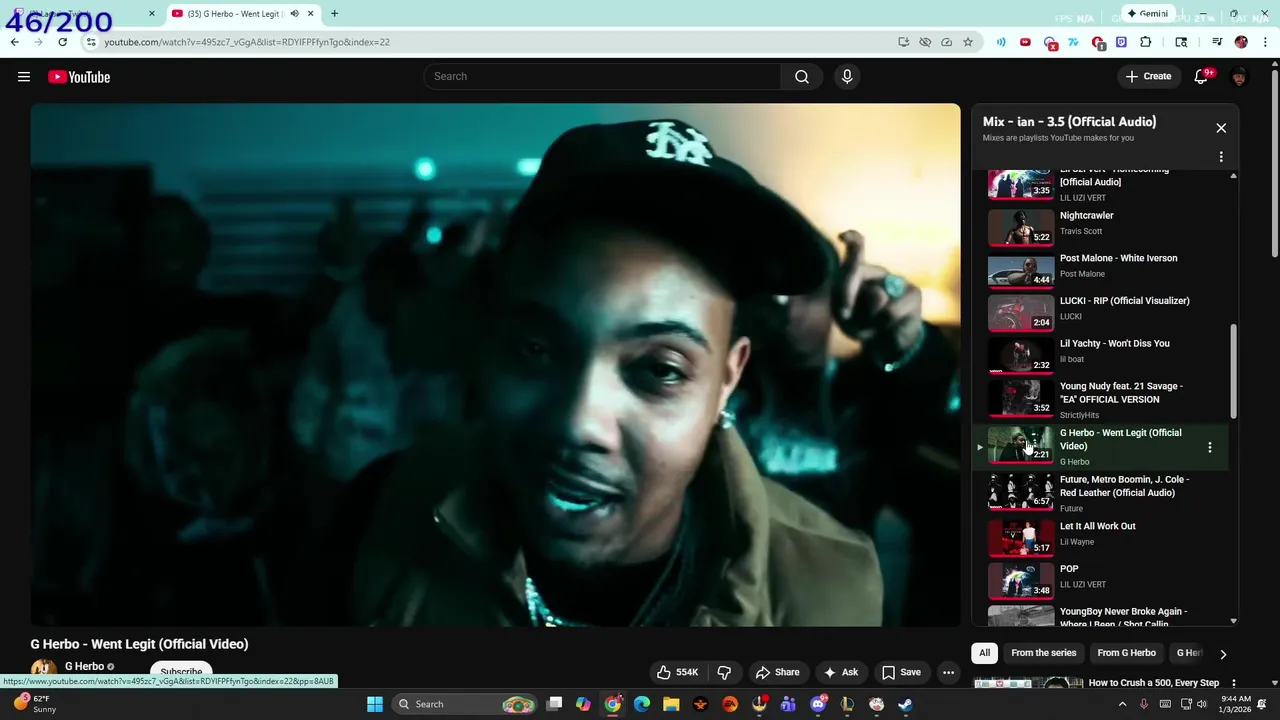1280x720 pixels.
Task: Open Microsoft Edge from taskbar
Action: (642, 704)
